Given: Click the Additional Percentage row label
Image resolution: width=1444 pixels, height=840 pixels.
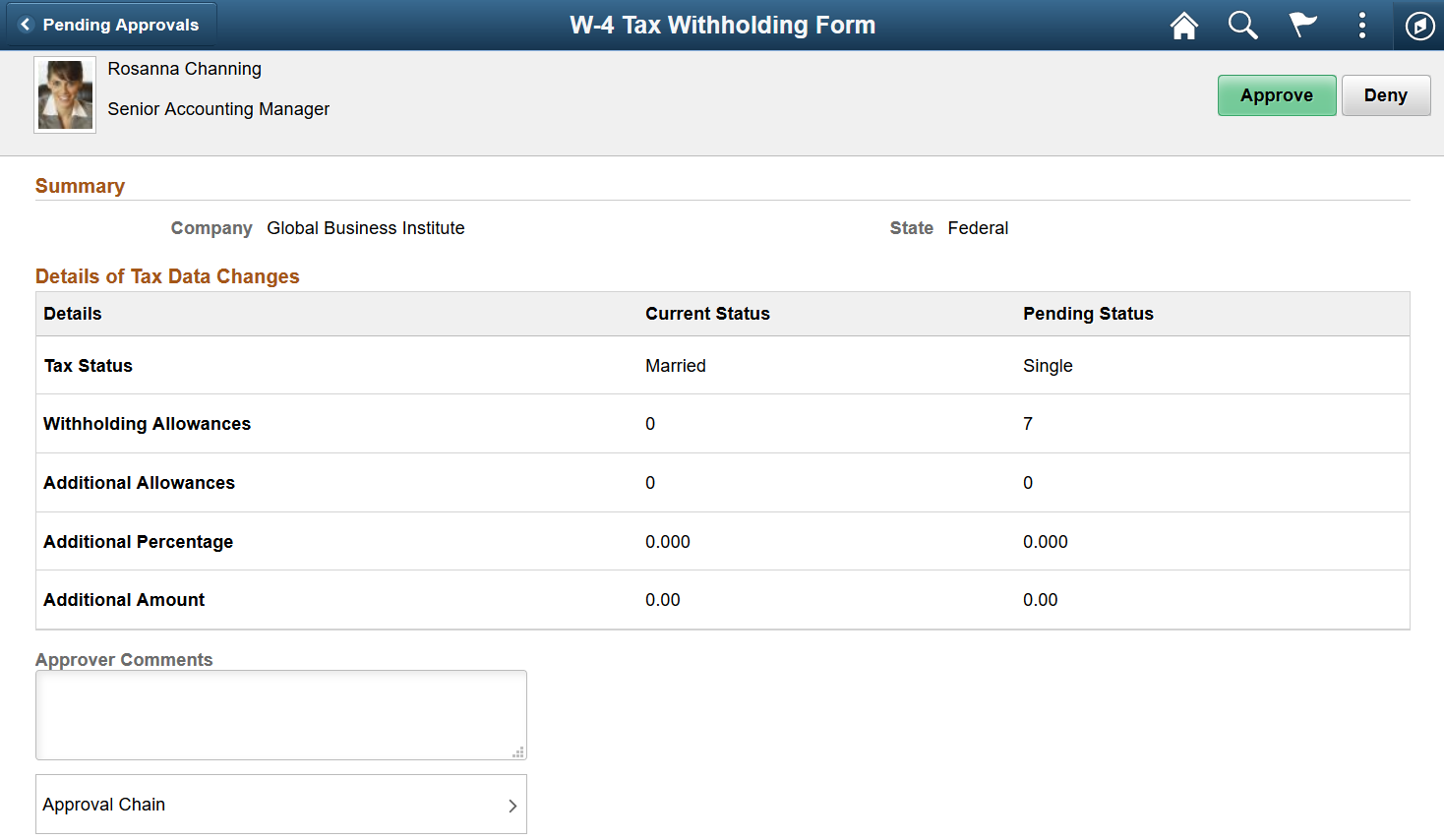Looking at the screenshot, I should (139, 542).
